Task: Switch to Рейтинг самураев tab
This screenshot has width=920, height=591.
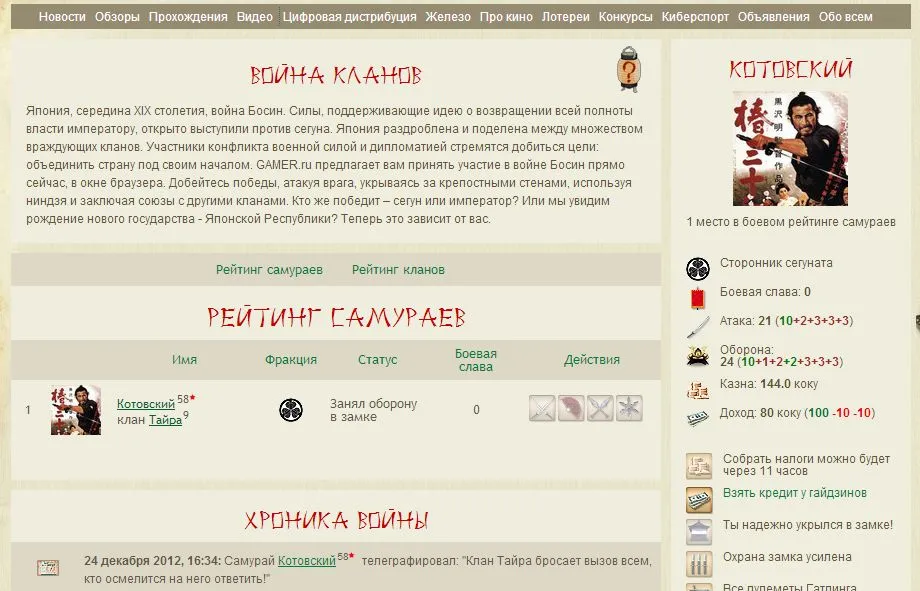Action: click(269, 270)
